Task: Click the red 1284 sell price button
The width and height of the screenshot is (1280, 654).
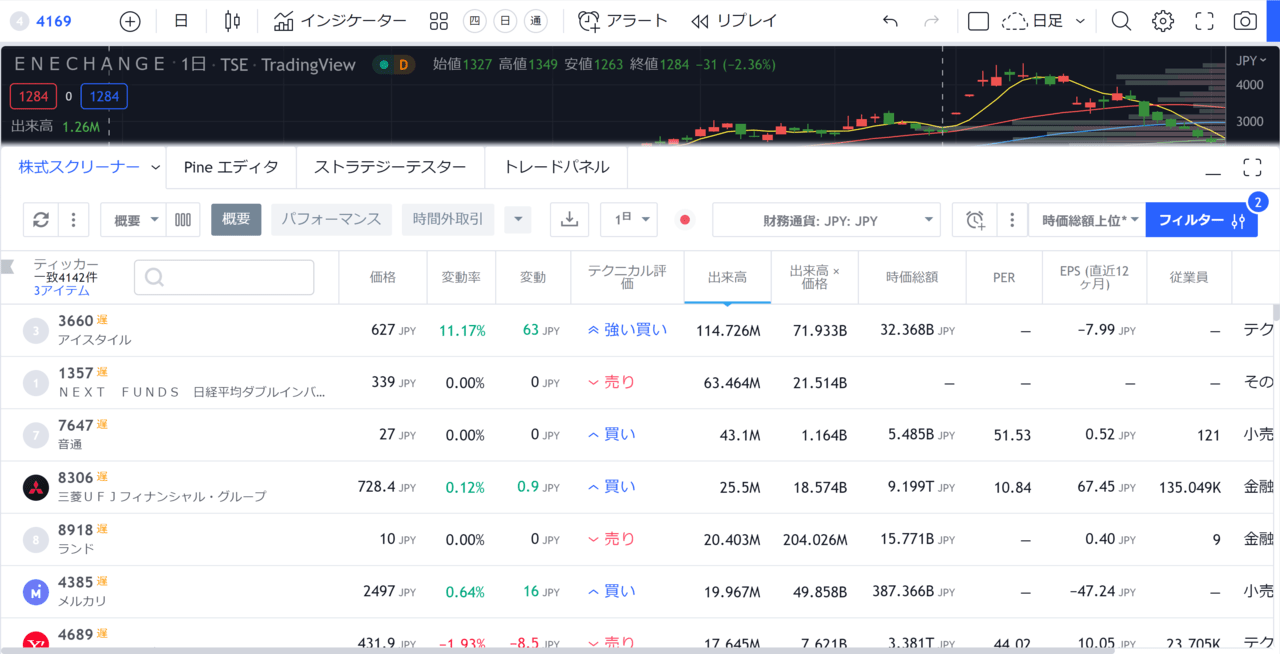Action: pyautogui.click(x=33, y=97)
